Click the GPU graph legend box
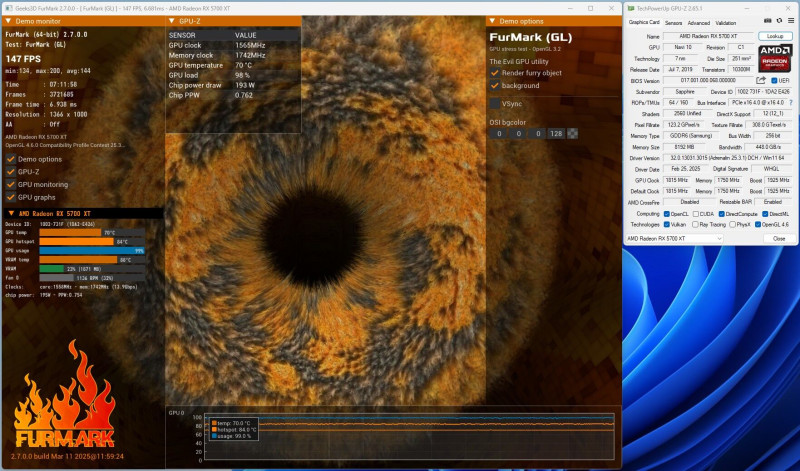The height and width of the screenshot is (471, 800). 233,429
